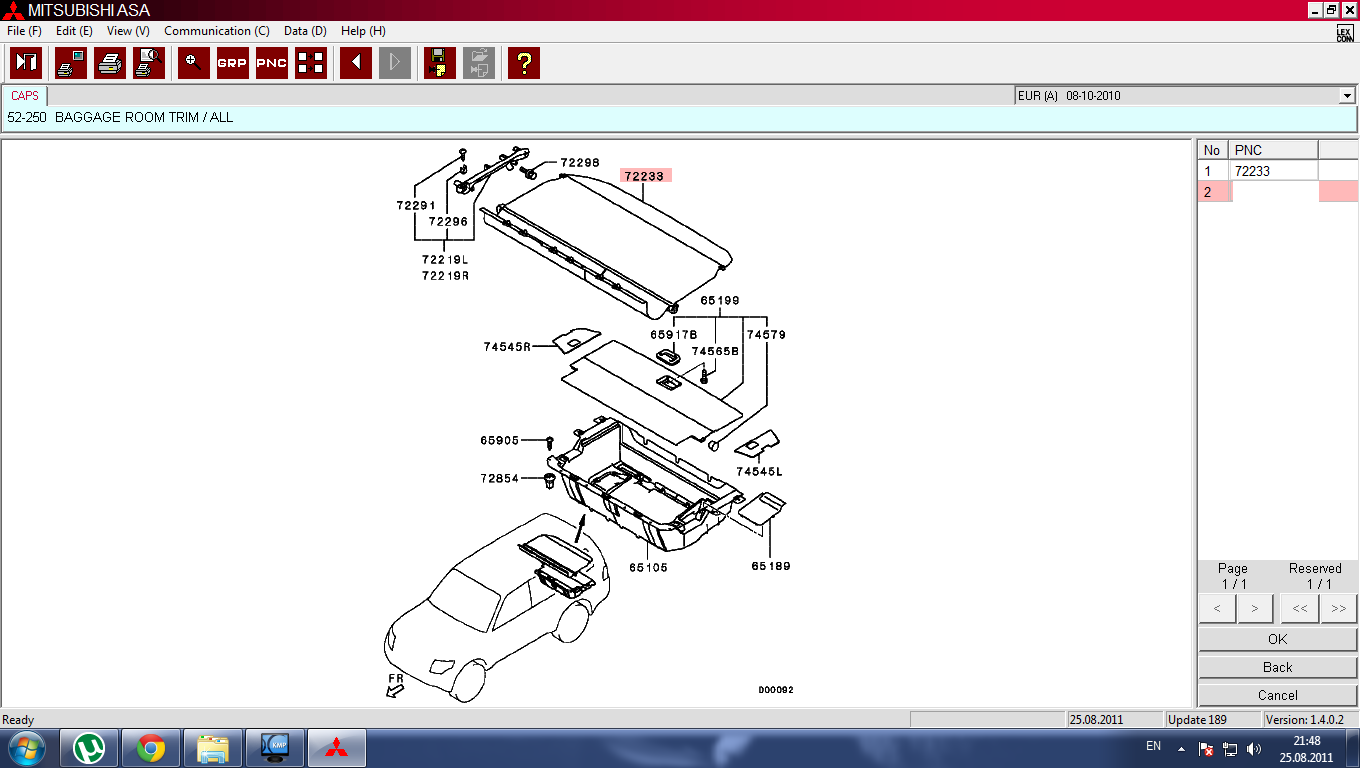Expand the EUR (A) region dropdown
This screenshot has height=768, width=1360.
[1346, 96]
